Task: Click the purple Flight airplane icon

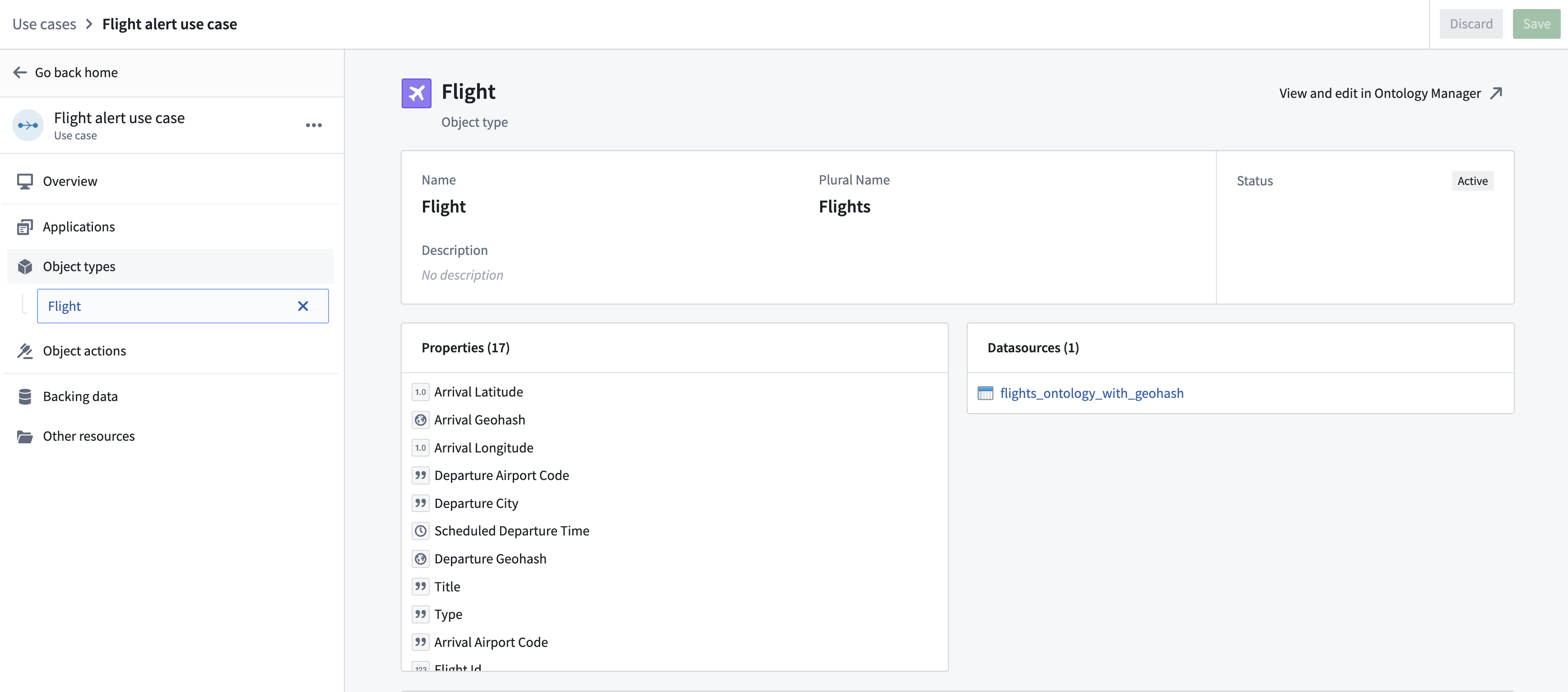Action: pos(416,93)
